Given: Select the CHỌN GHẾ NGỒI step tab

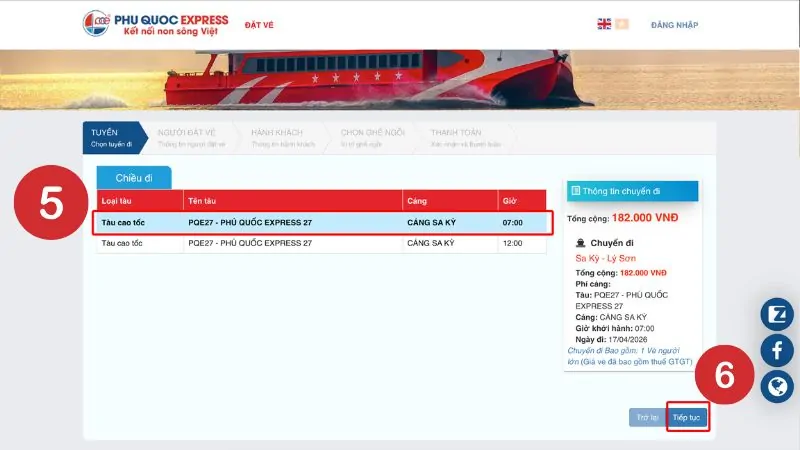Looking at the screenshot, I should tap(372, 138).
